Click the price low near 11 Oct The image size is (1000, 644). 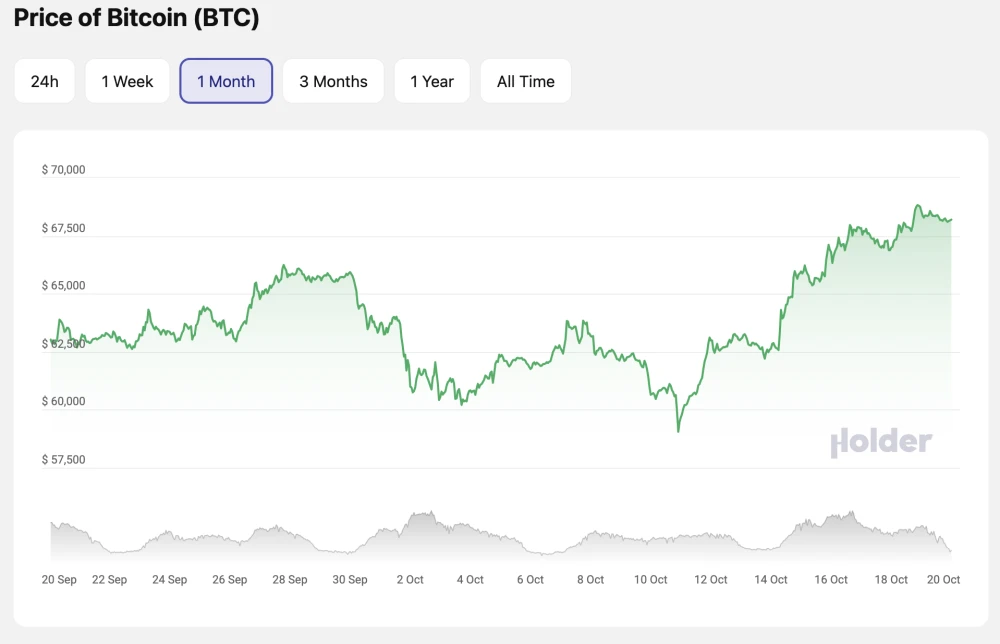pos(678,431)
